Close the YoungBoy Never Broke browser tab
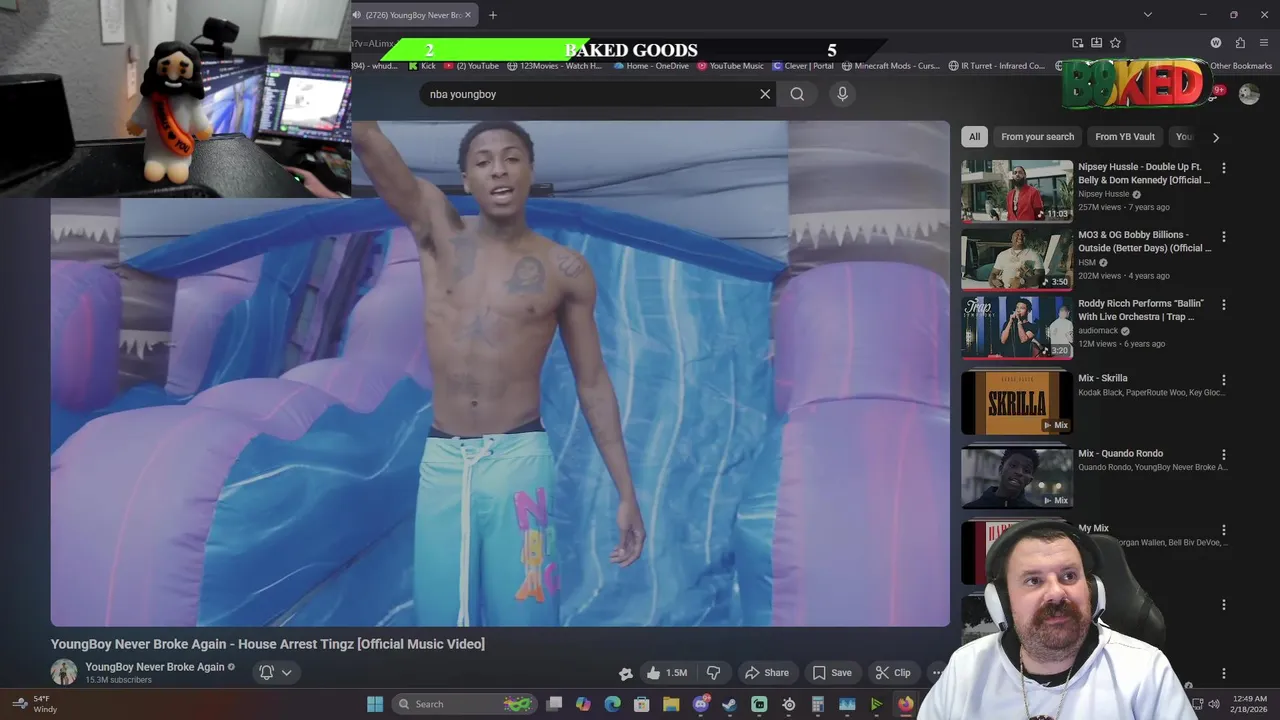Image resolution: width=1280 pixels, height=720 pixels. 467,15
